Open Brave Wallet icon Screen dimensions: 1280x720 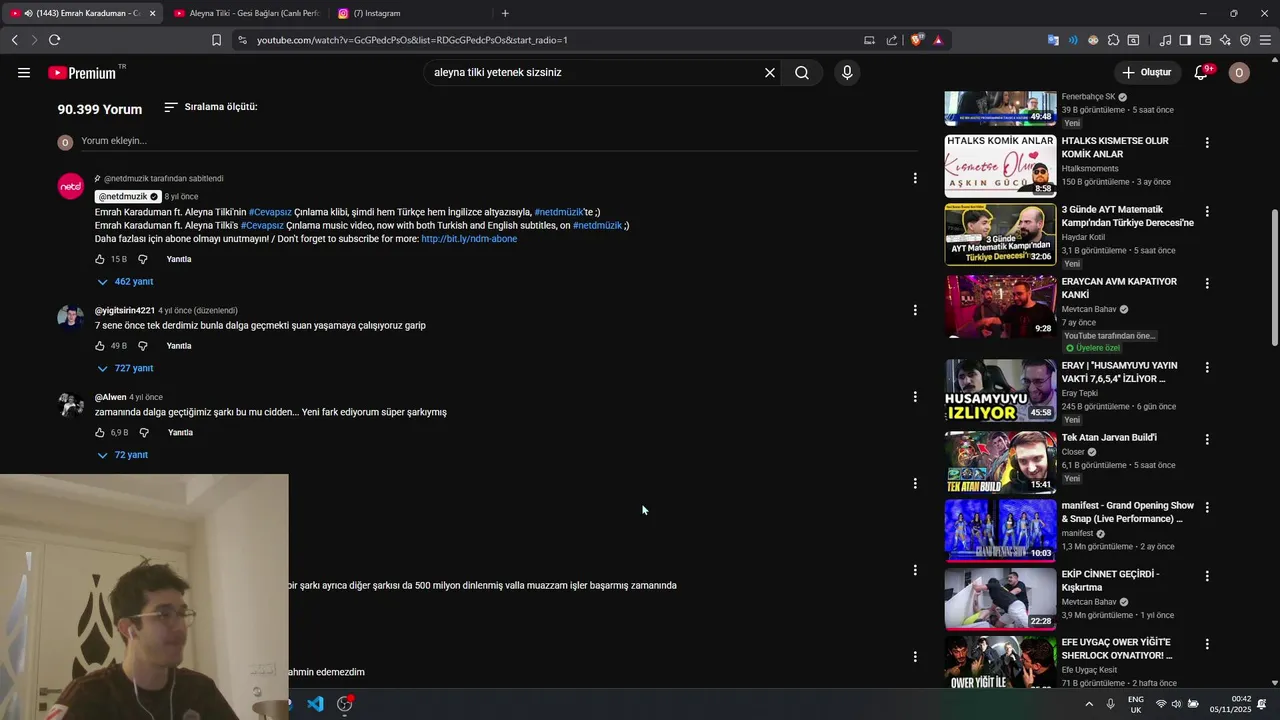point(1205,40)
